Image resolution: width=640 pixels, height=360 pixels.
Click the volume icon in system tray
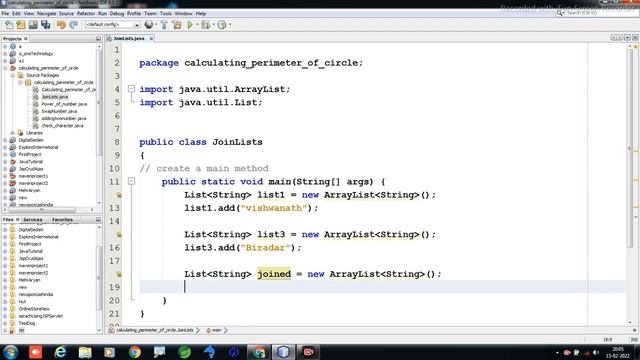596,352
